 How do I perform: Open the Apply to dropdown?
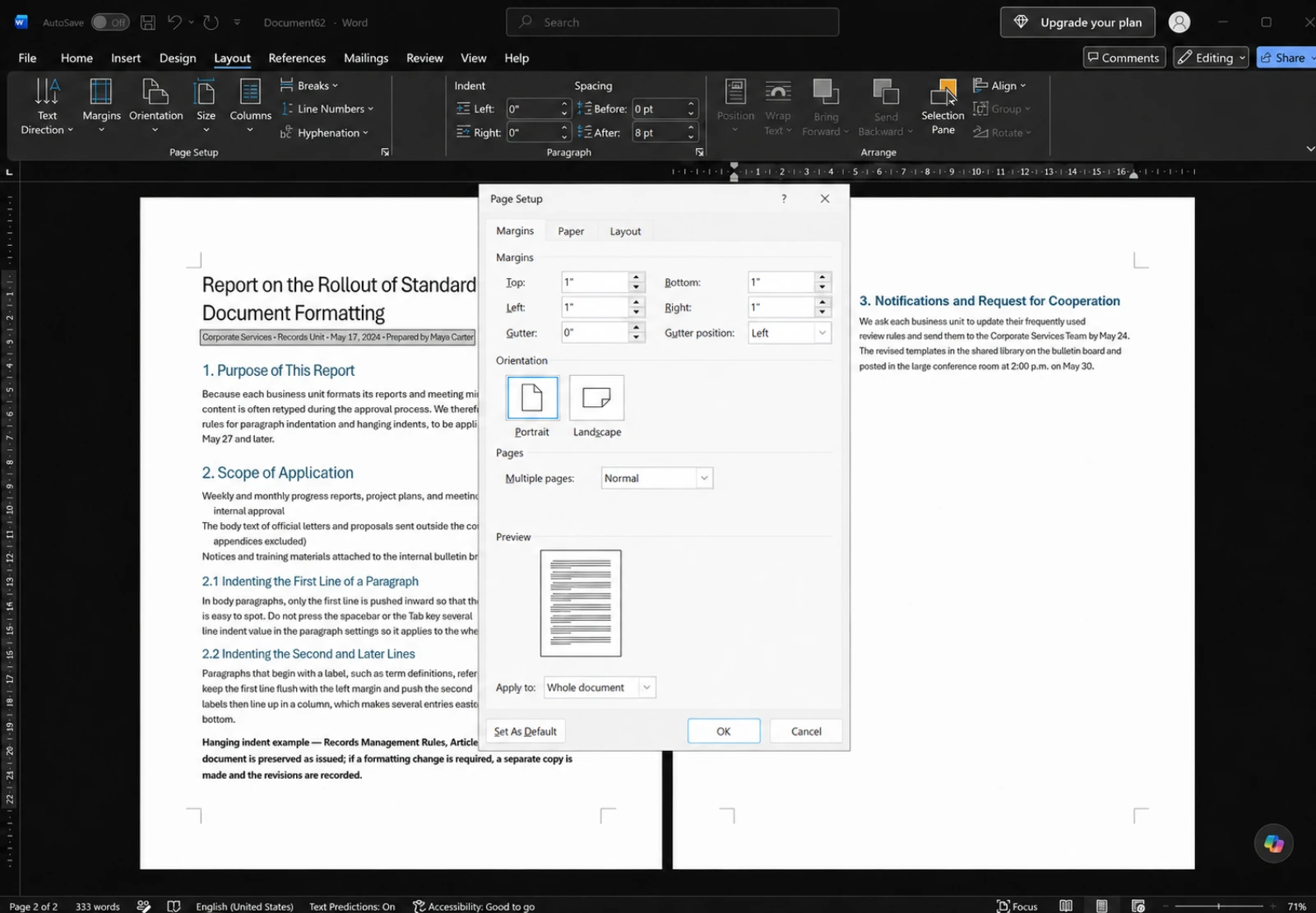tap(600, 688)
